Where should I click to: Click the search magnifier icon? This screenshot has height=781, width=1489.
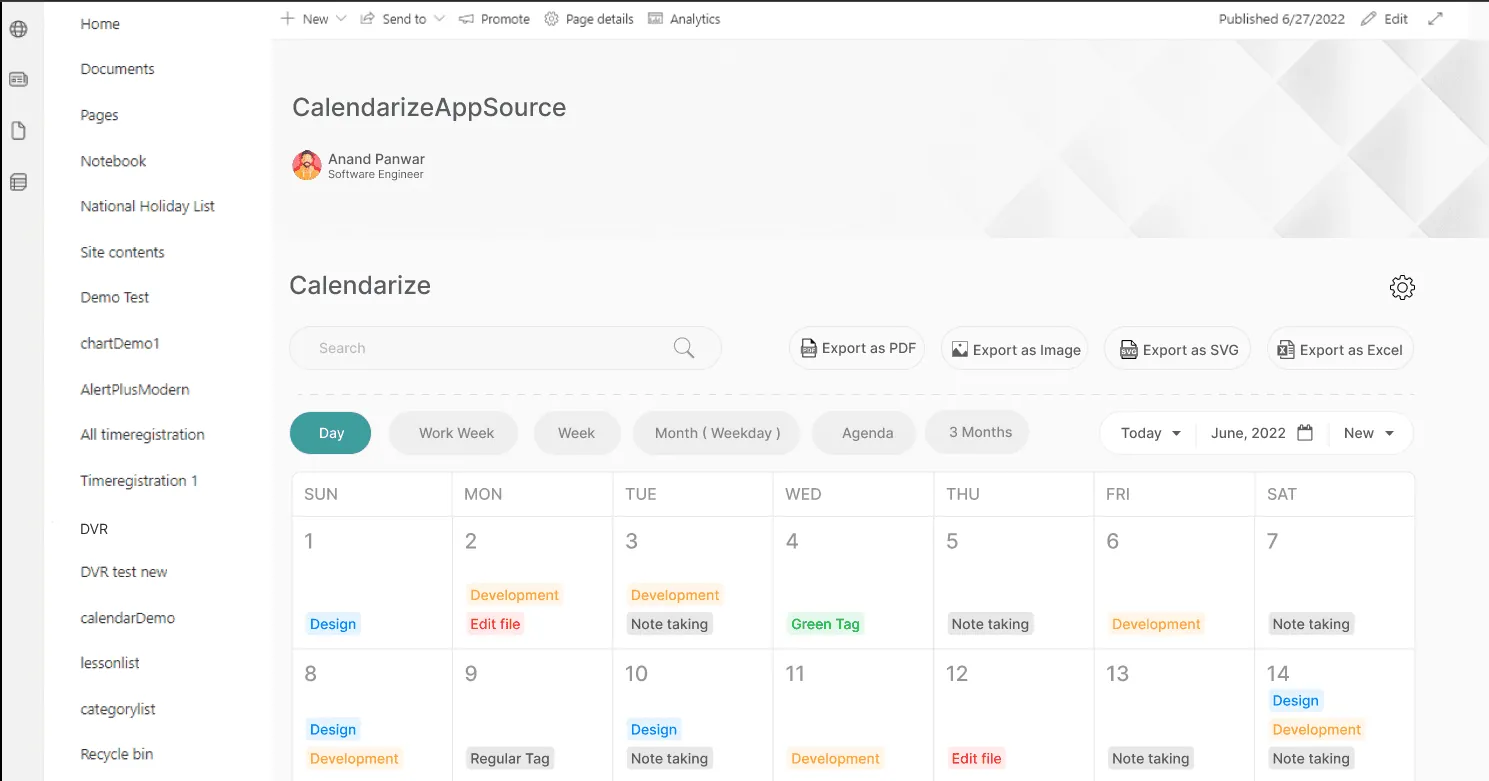pos(684,348)
